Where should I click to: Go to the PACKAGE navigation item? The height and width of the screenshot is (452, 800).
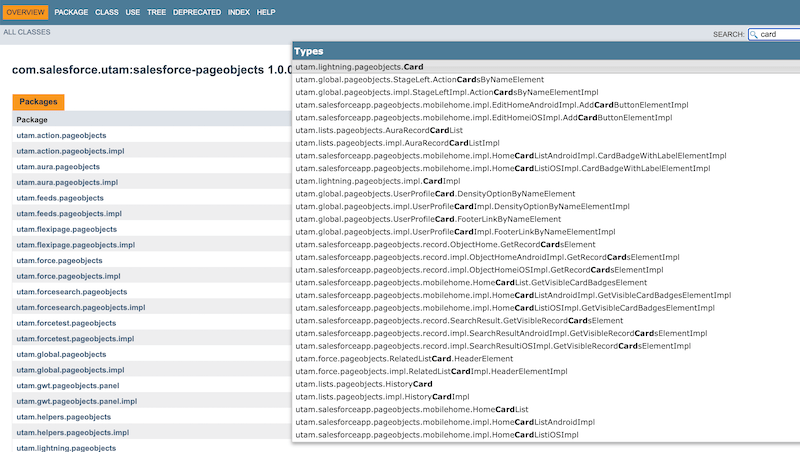(71, 12)
